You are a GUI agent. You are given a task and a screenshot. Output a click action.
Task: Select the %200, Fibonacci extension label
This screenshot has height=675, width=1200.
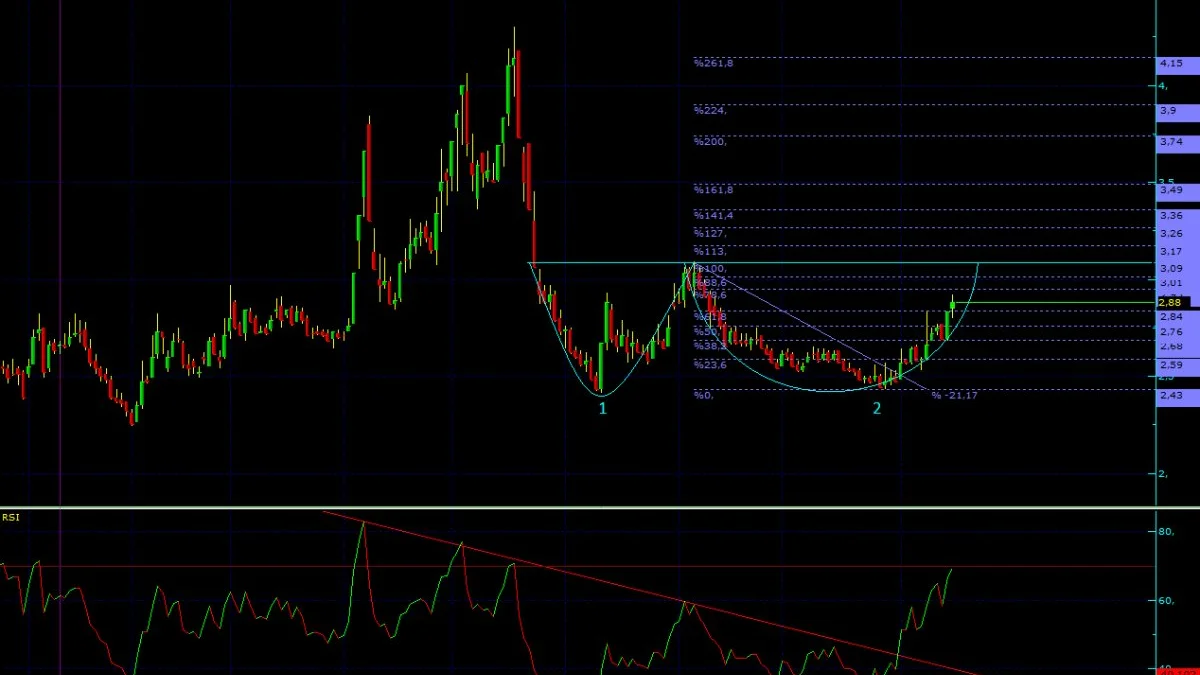pyautogui.click(x=710, y=142)
